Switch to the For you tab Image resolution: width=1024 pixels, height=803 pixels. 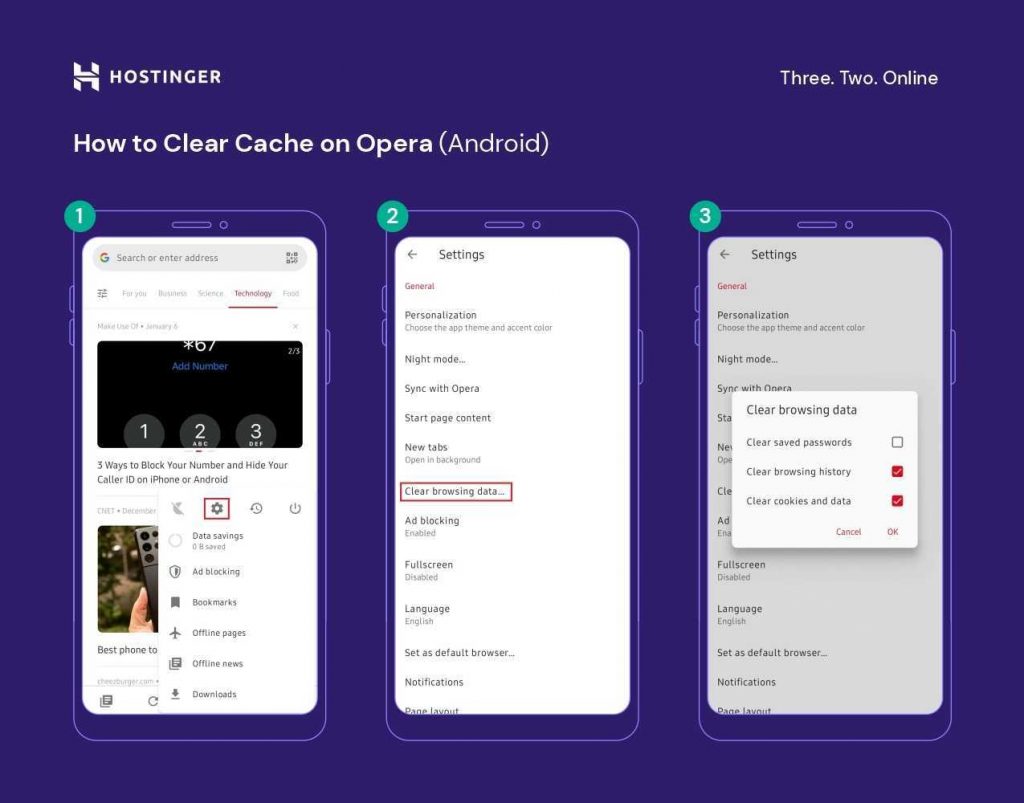click(x=134, y=293)
